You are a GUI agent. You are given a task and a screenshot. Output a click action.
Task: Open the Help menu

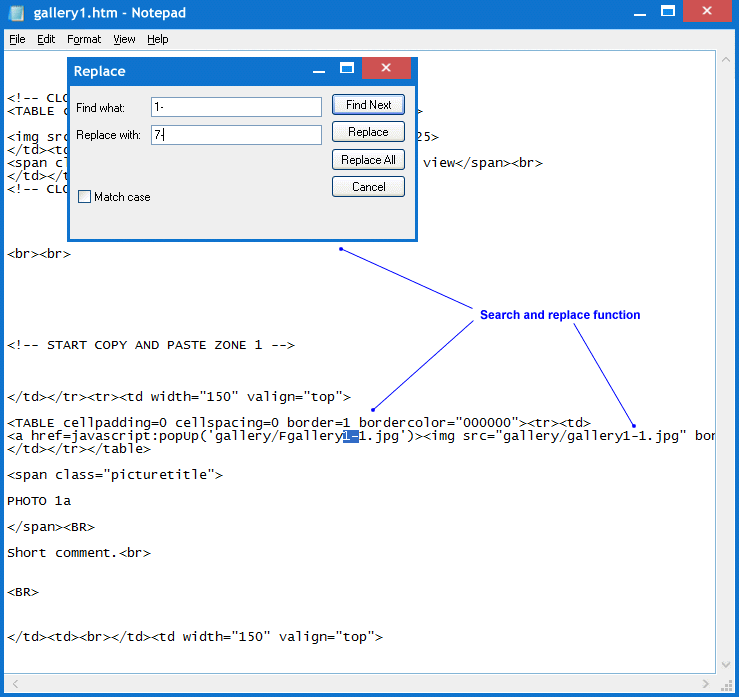[157, 39]
